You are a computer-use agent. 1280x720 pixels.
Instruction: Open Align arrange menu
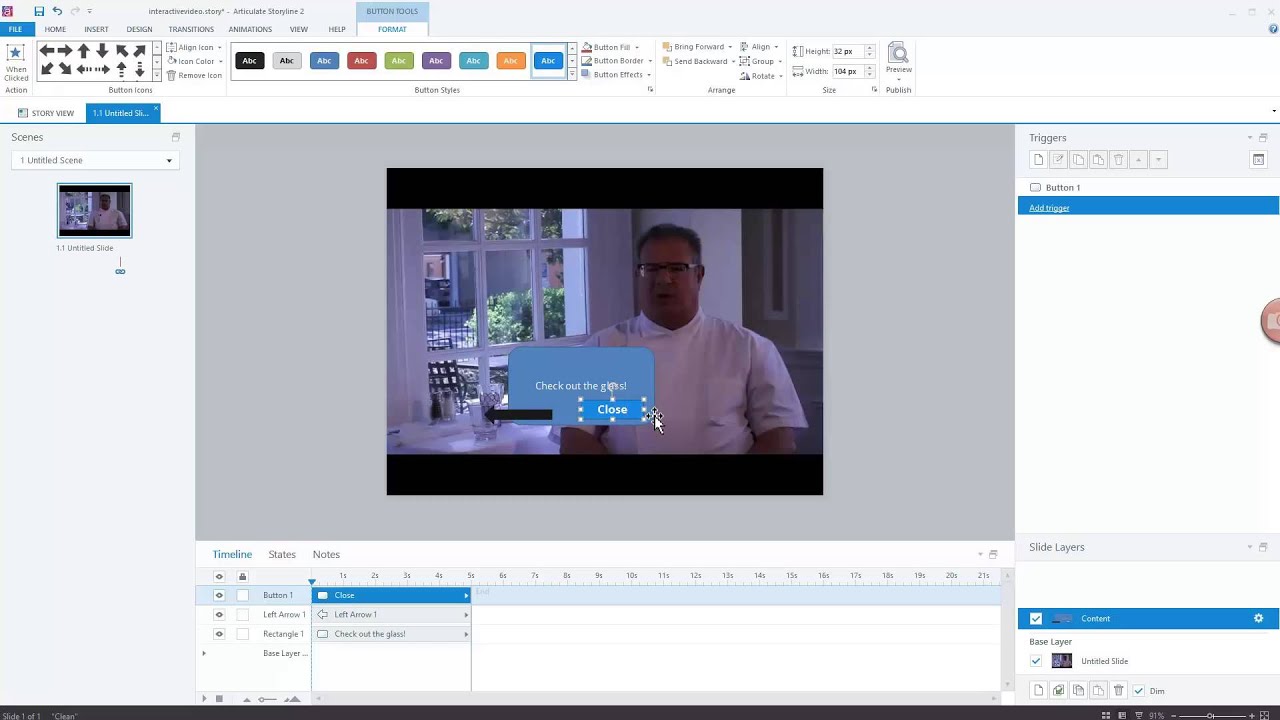[759, 47]
